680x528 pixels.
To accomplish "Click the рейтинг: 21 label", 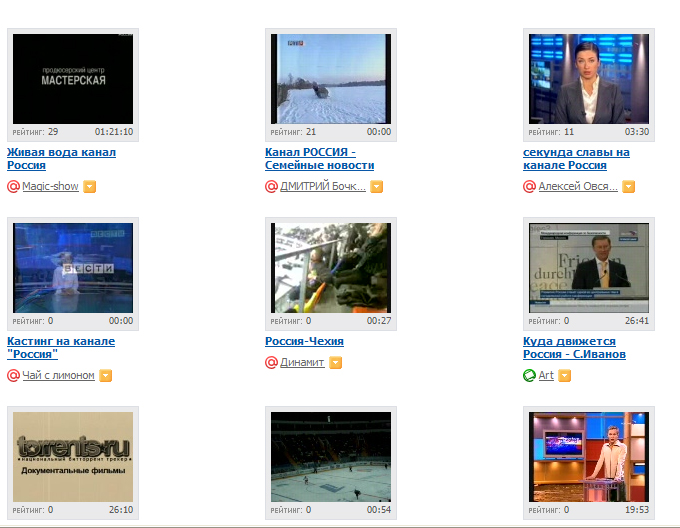I will tap(293, 132).
